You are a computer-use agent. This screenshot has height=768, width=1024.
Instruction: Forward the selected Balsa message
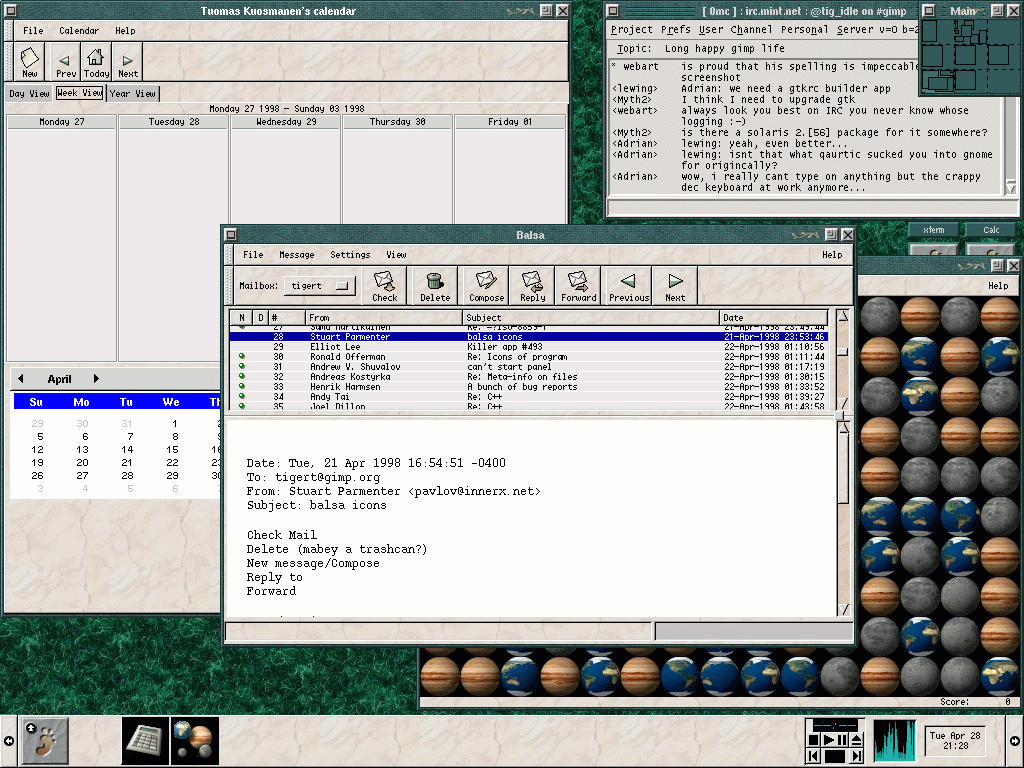tap(579, 285)
